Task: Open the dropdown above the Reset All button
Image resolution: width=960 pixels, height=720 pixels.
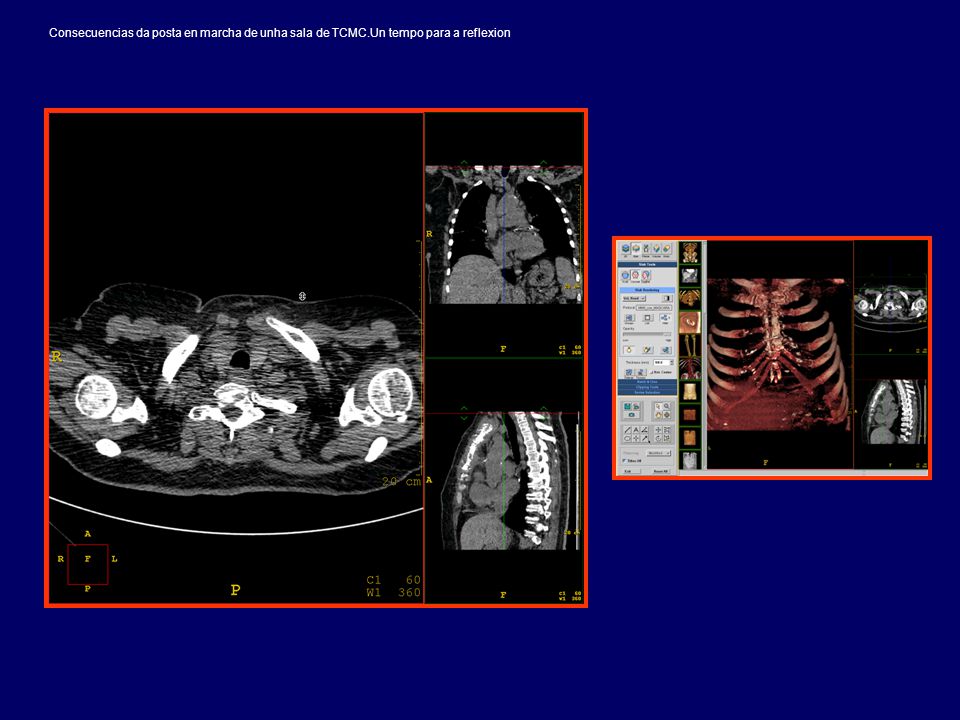Action: pyautogui.click(x=659, y=453)
